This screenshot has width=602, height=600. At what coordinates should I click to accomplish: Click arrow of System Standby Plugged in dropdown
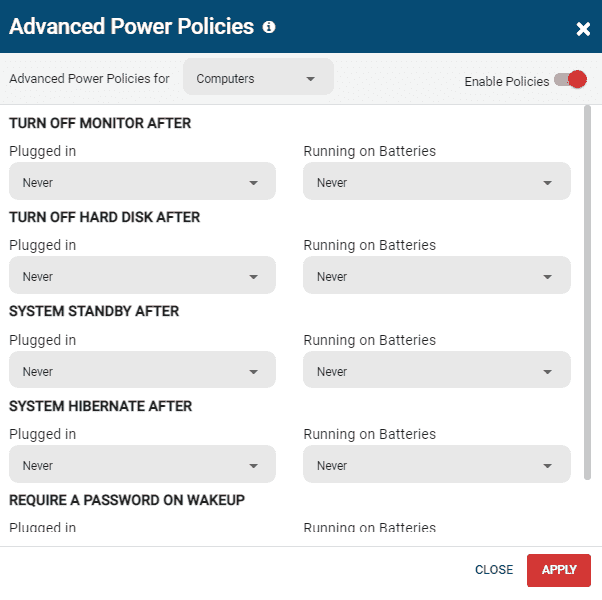254,372
